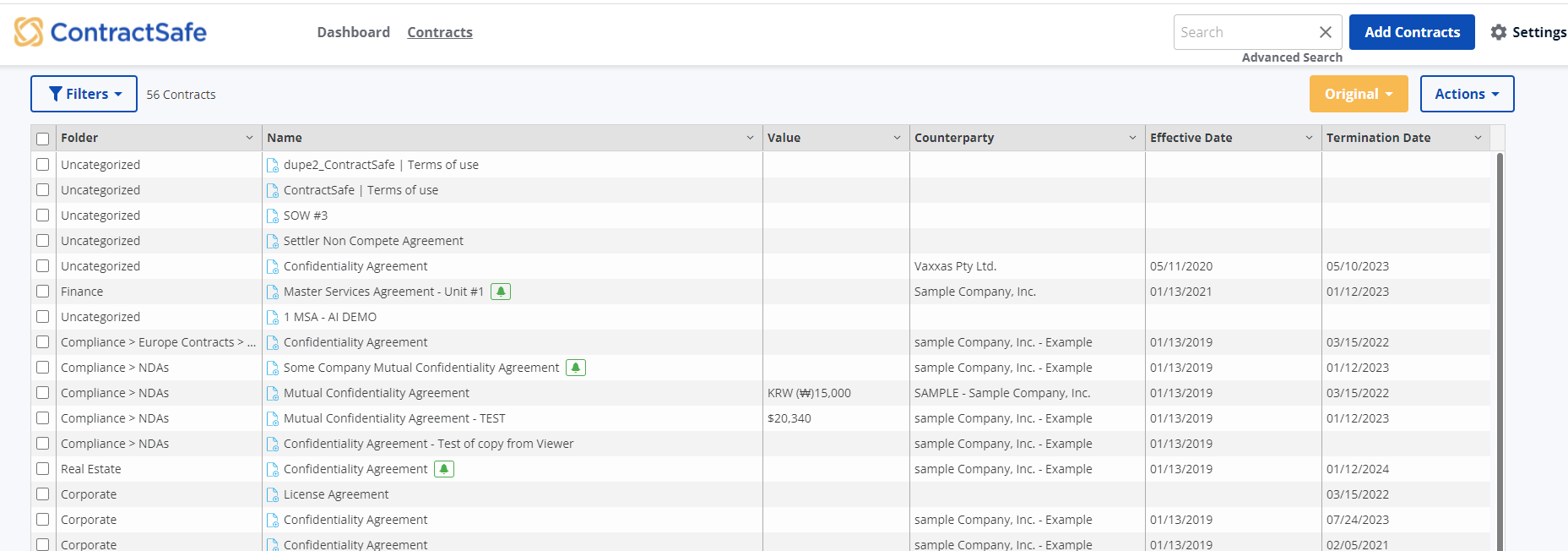Open the SOW #3 contract
The height and width of the screenshot is (551, 1568).
click(306, 215)
